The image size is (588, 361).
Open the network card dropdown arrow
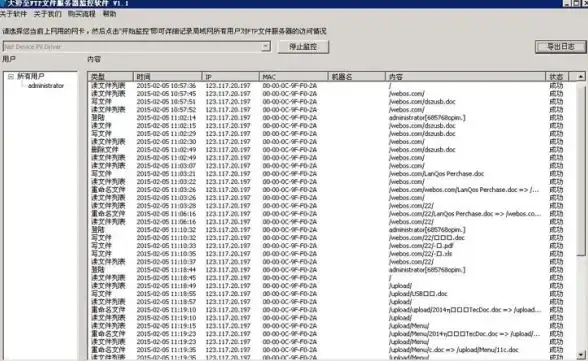[x=266, y=46]
